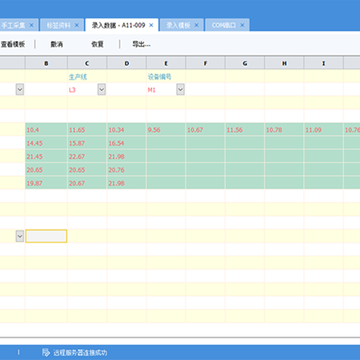Select the cell with value 20.76

pos(126,170)
